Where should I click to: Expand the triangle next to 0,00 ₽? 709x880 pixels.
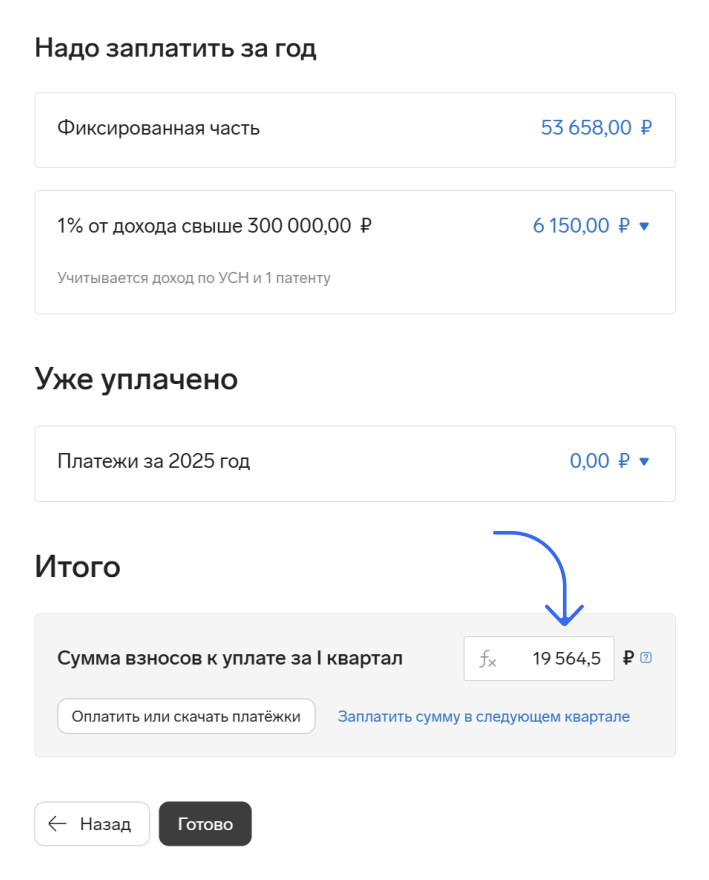644,461
